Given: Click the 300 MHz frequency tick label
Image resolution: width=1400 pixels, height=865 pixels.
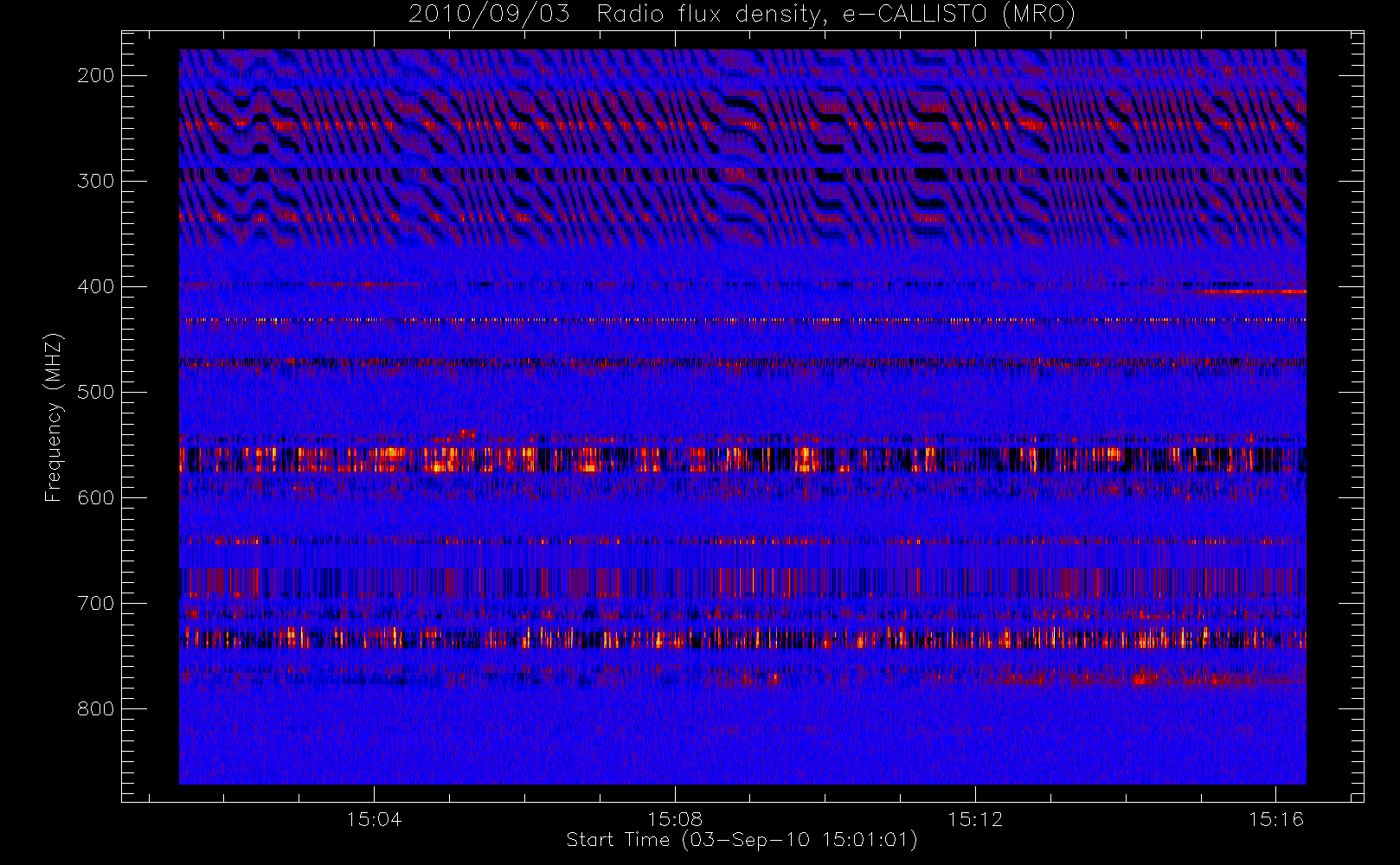Looking at the screenshot, I should point(96,181).
